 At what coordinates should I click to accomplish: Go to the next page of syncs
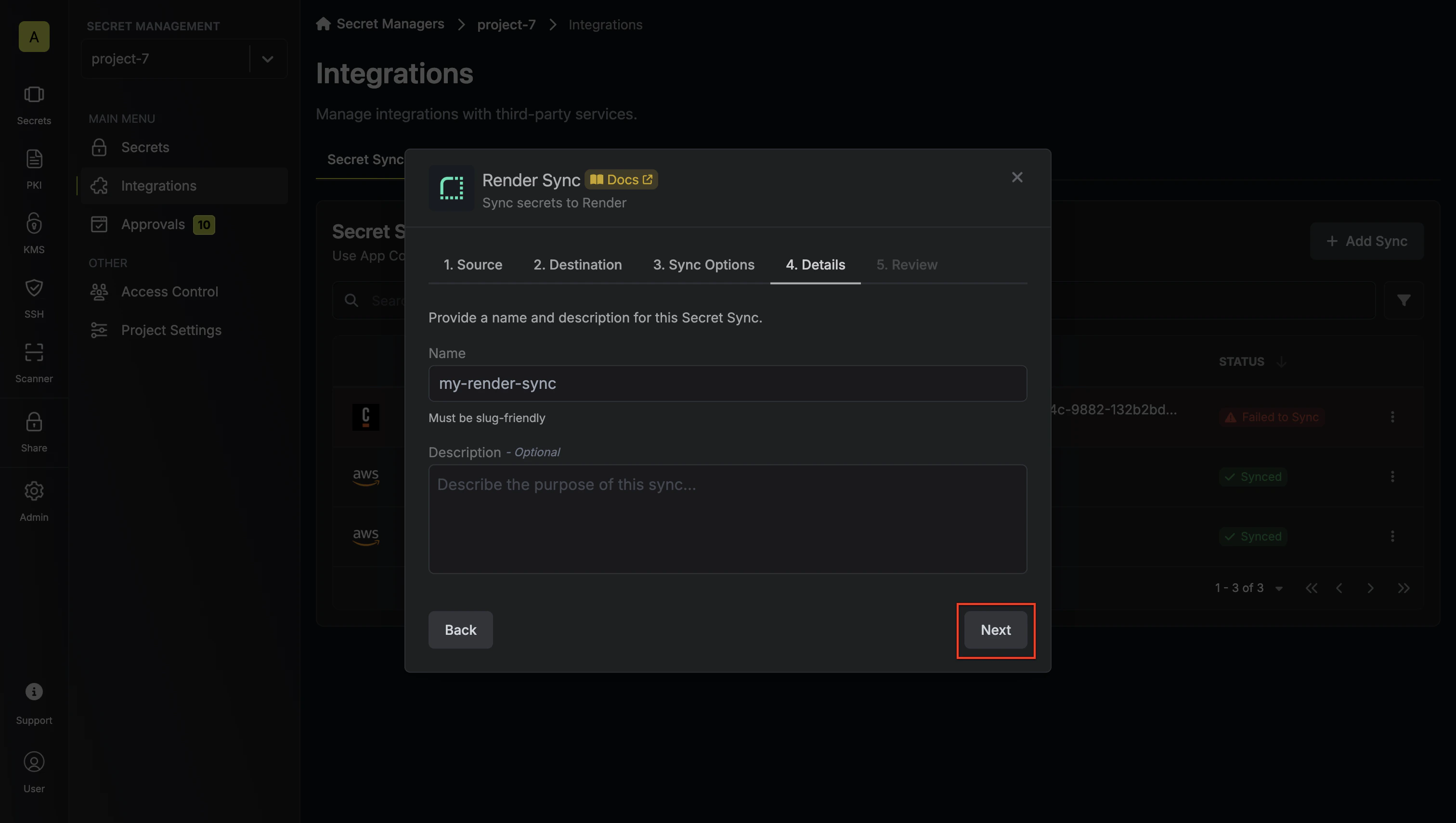click(1370, 588)
